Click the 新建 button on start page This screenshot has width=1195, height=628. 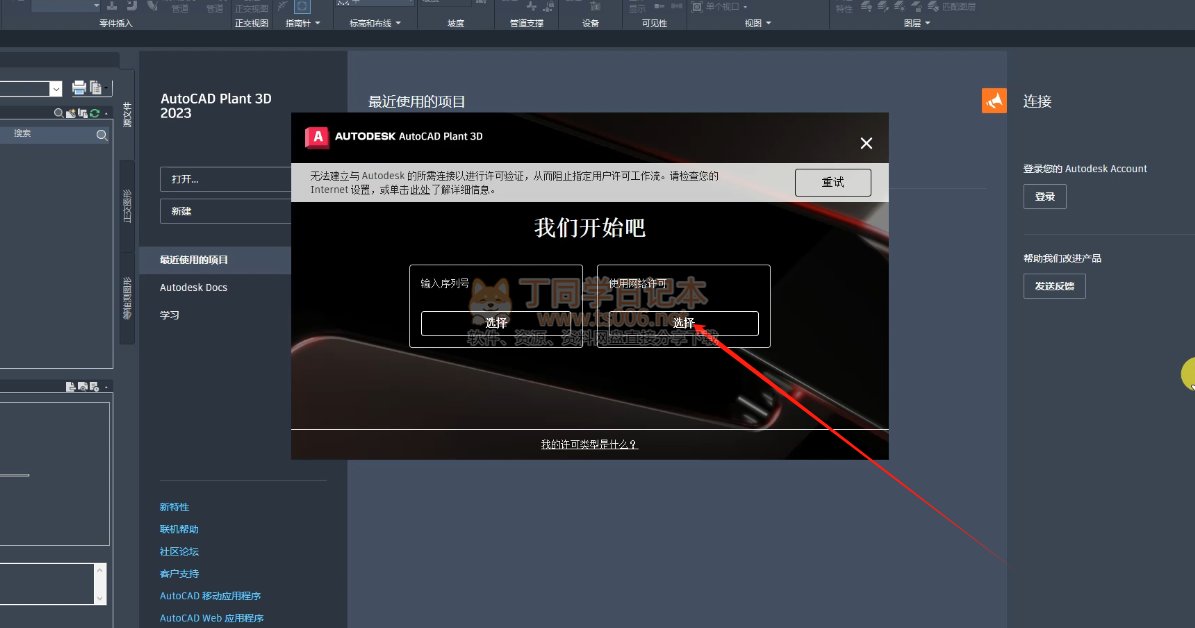pos(226,211)
